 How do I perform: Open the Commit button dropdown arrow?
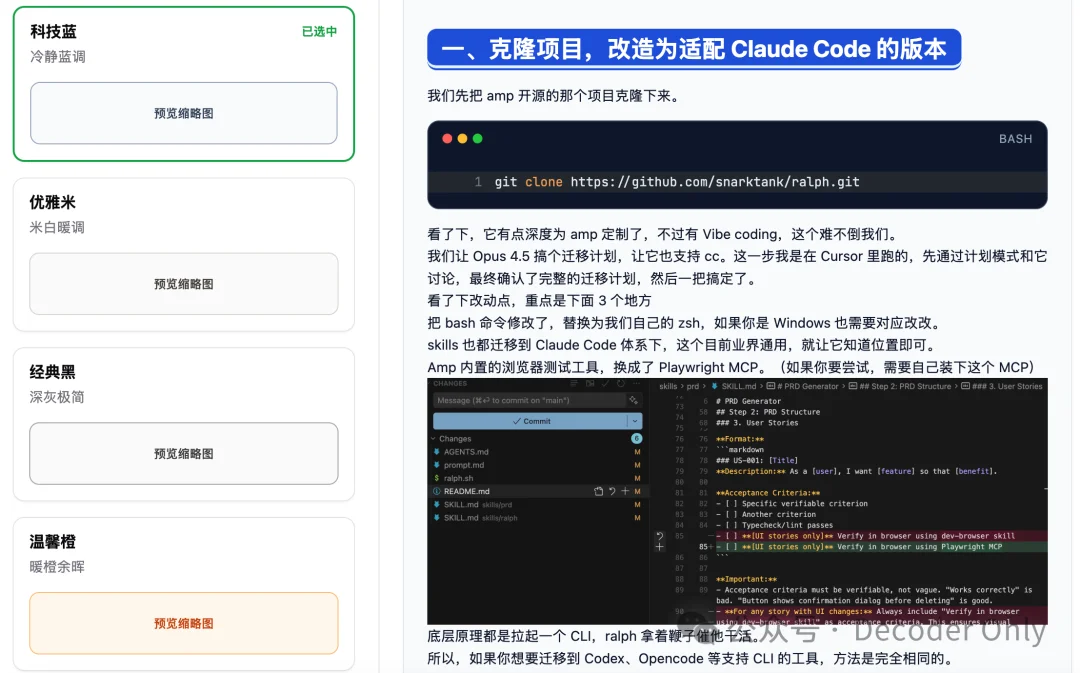(634, 421)
